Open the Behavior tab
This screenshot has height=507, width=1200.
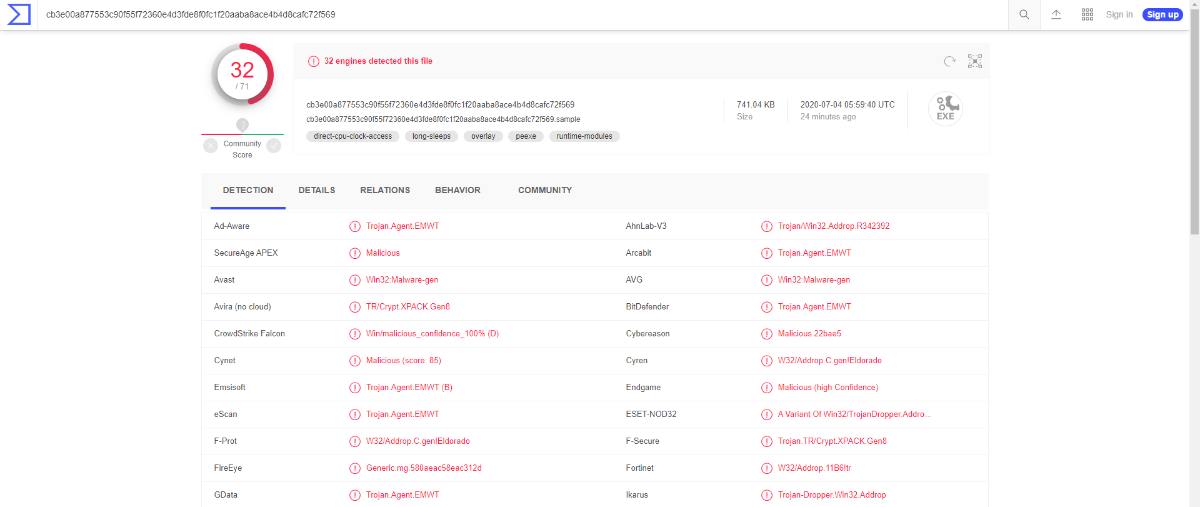(458, 190)
